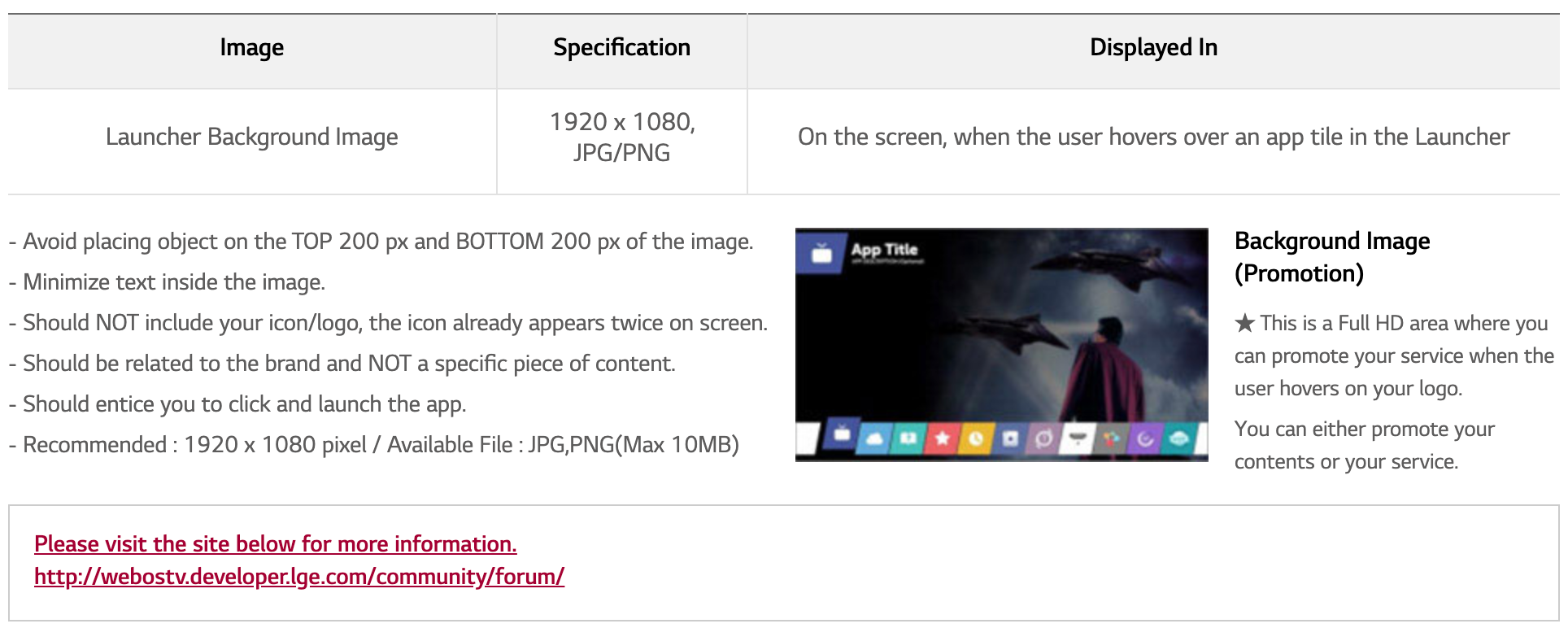Click the blue TV tile in launcher bar

[x=842, y=435]
